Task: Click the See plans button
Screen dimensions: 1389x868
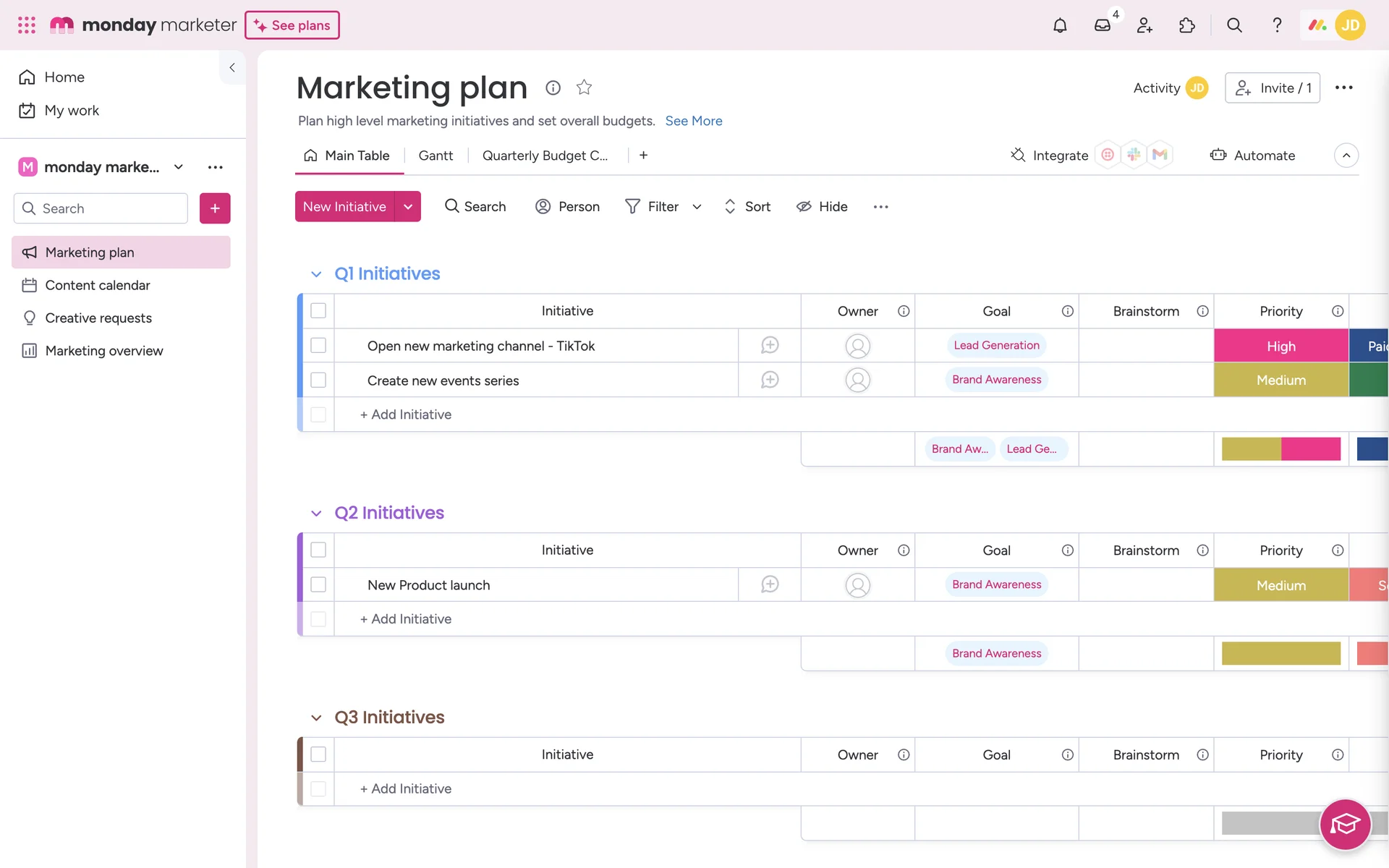Action: [x=292, y=25]
